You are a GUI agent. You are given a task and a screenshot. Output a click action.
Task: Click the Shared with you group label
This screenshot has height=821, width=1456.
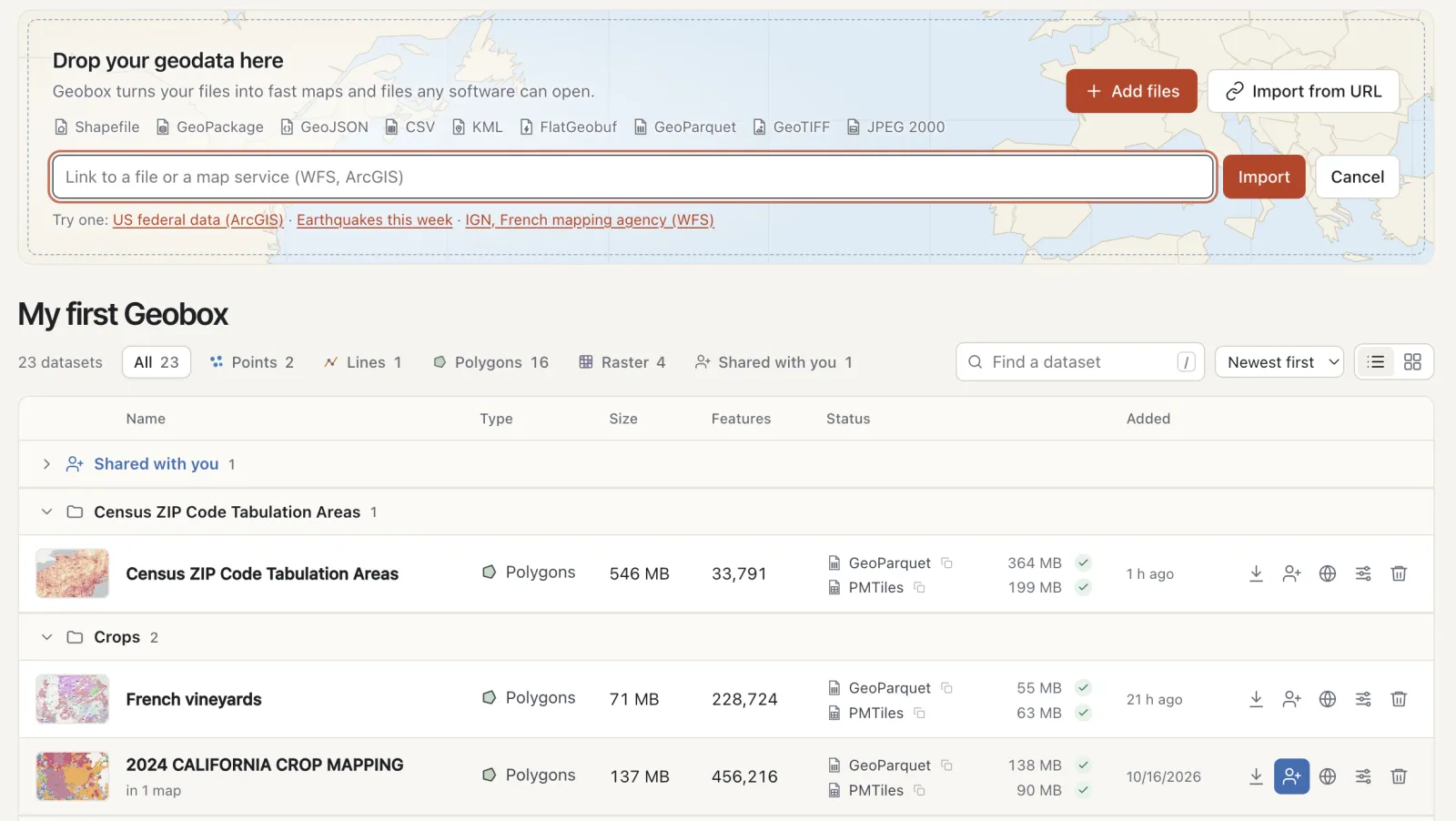click(157, 464)
